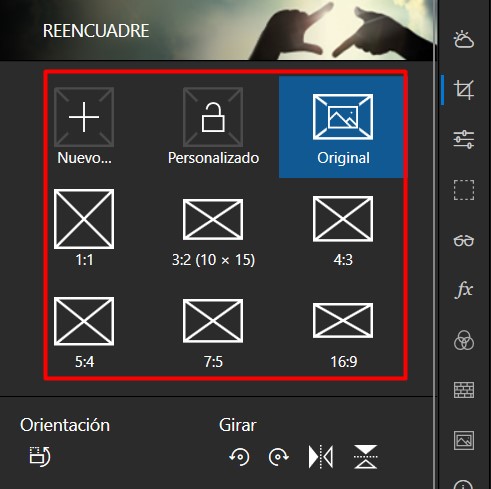Viewport: 491px width, 489px height.
Task: Open the dashed selection area tool
Action: [x=464, y=190]
